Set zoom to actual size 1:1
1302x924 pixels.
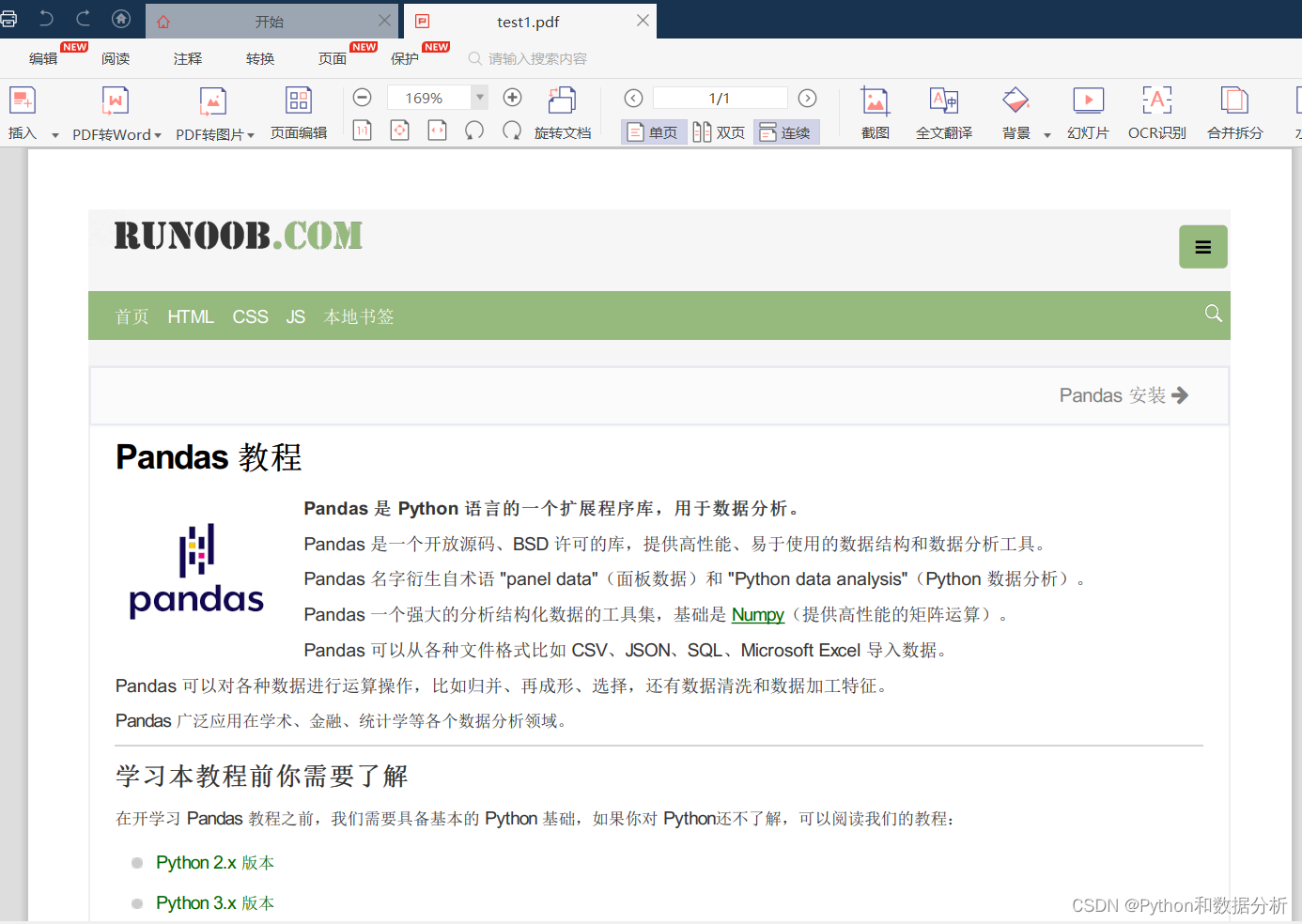362,131
